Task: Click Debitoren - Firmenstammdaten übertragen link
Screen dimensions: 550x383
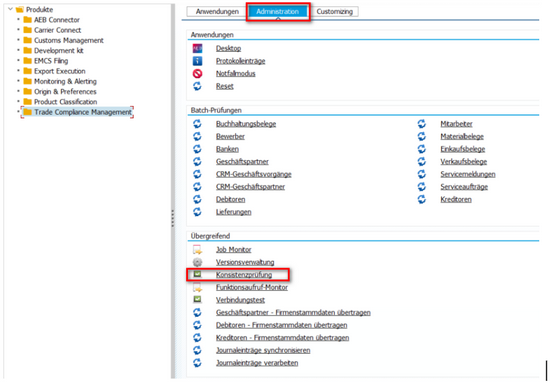Action: (x=281, y=325)
